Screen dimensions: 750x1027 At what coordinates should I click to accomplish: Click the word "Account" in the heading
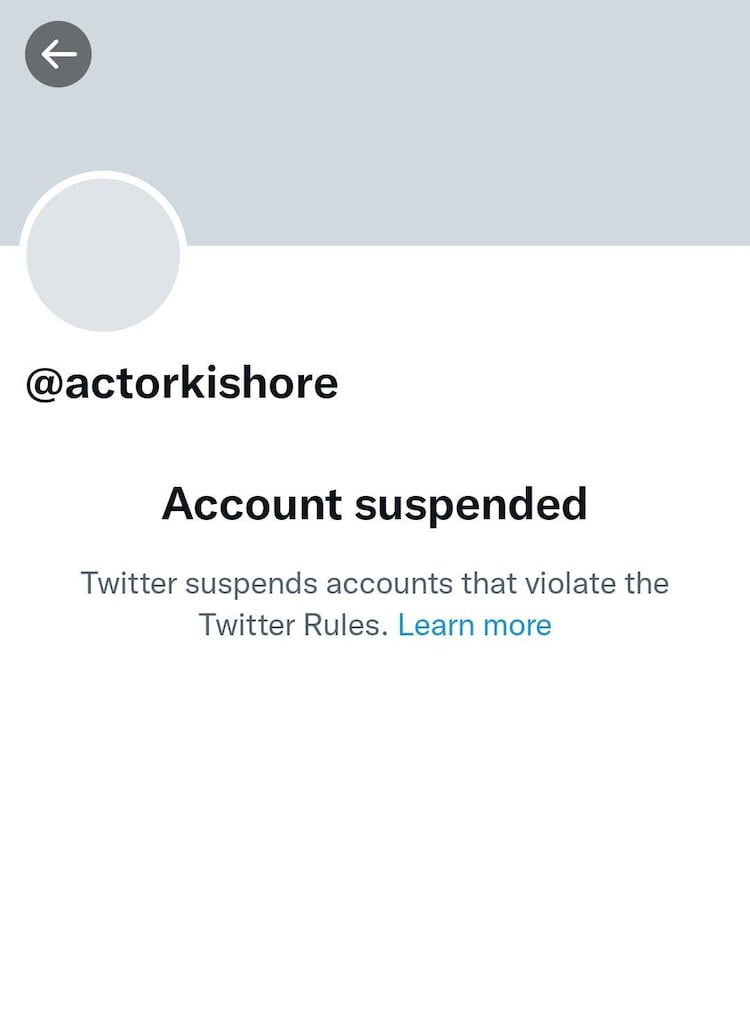point(251,504)
